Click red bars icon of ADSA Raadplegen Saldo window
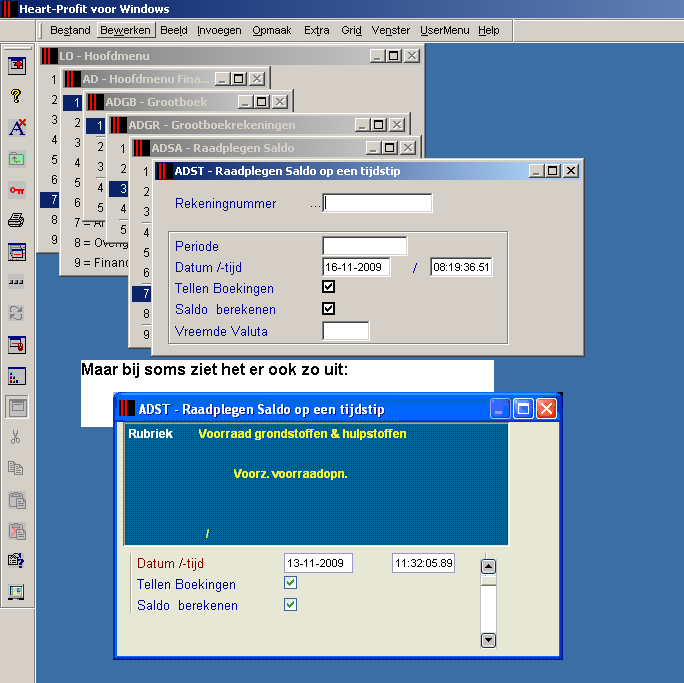Screen dimensions: 684x683 (x=141, y=148)
